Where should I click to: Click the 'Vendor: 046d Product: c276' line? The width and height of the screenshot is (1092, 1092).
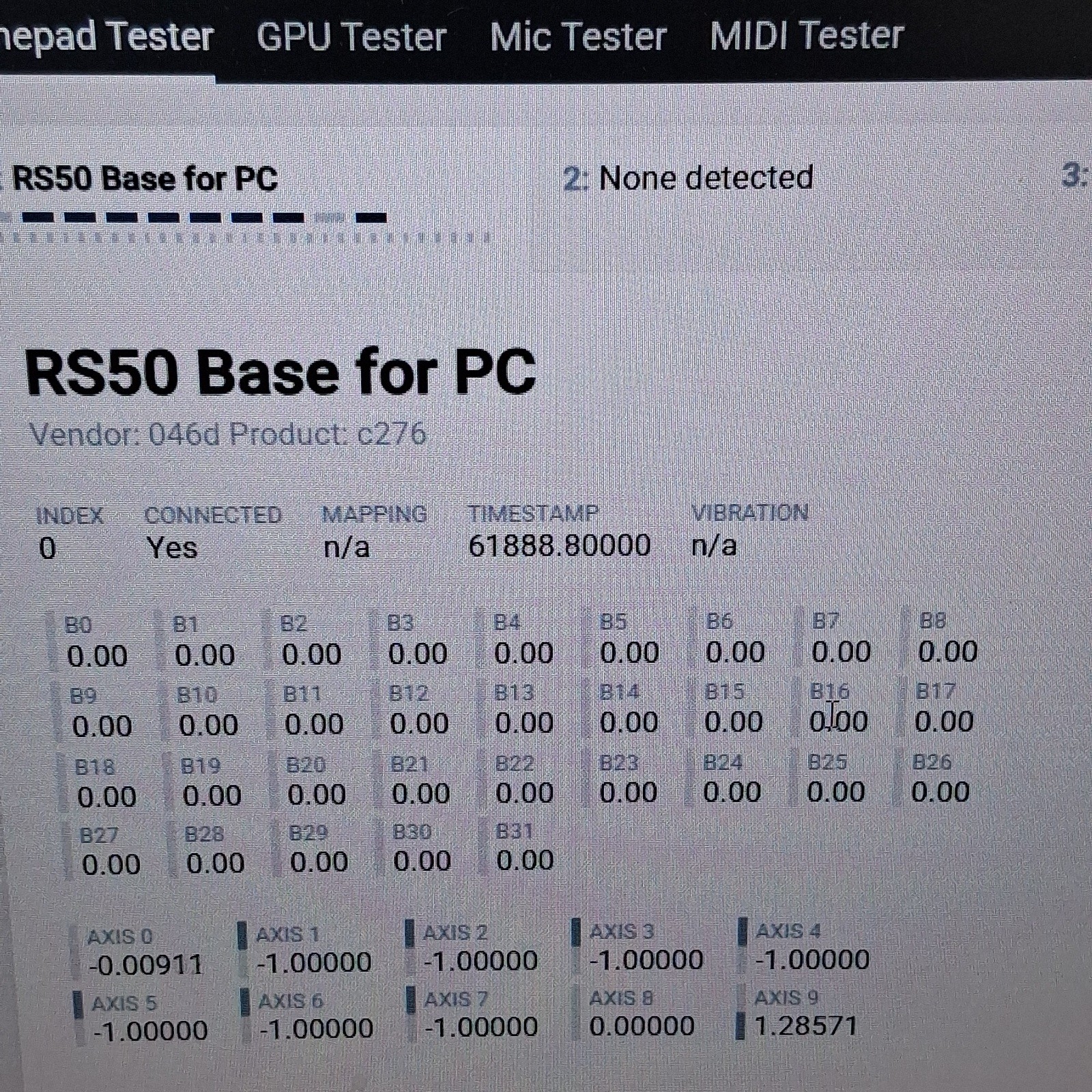pos(228,434)
